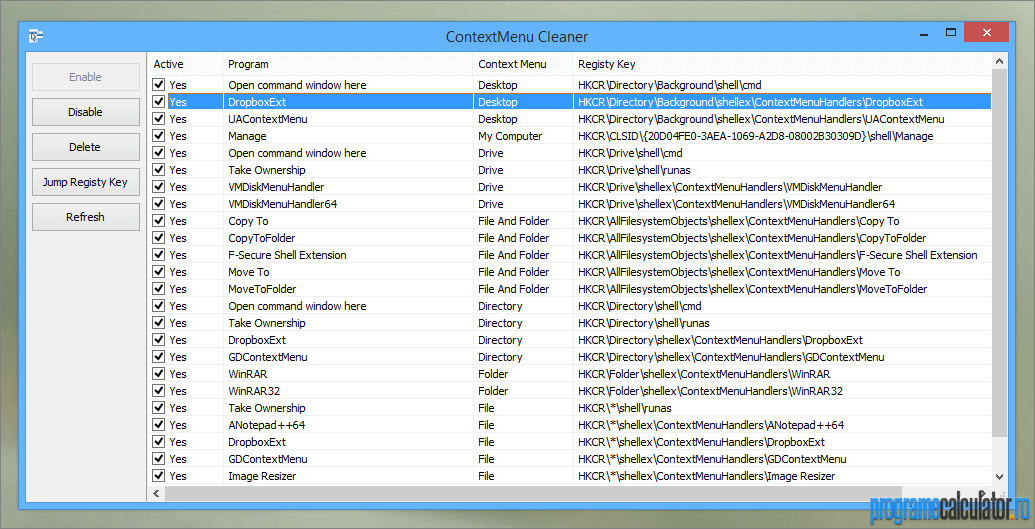Click the Registy Key column header
The height and width of the screenshot is (529, 1035).
(782, 64)
